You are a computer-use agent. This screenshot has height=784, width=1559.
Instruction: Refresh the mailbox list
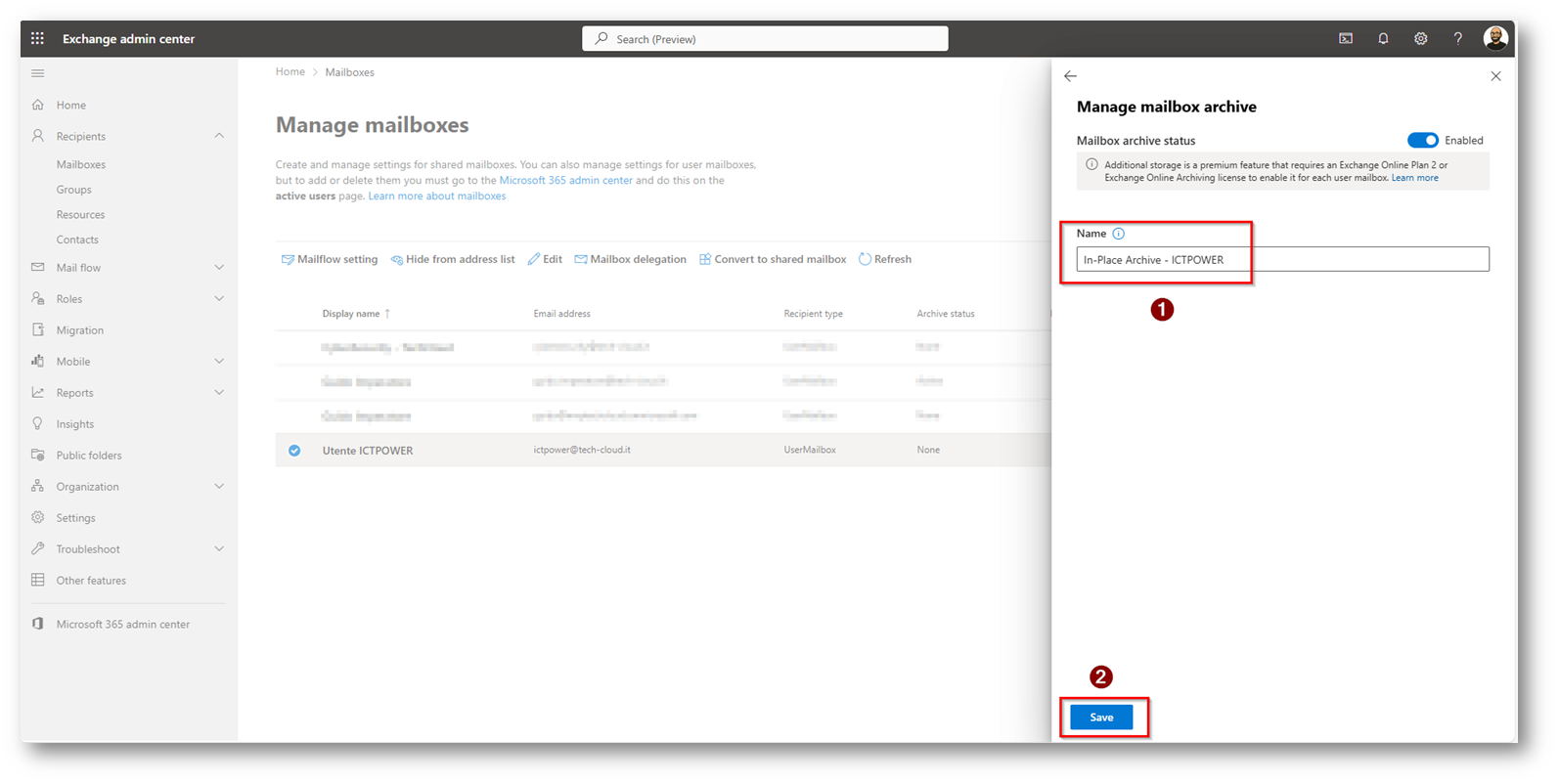885,259
